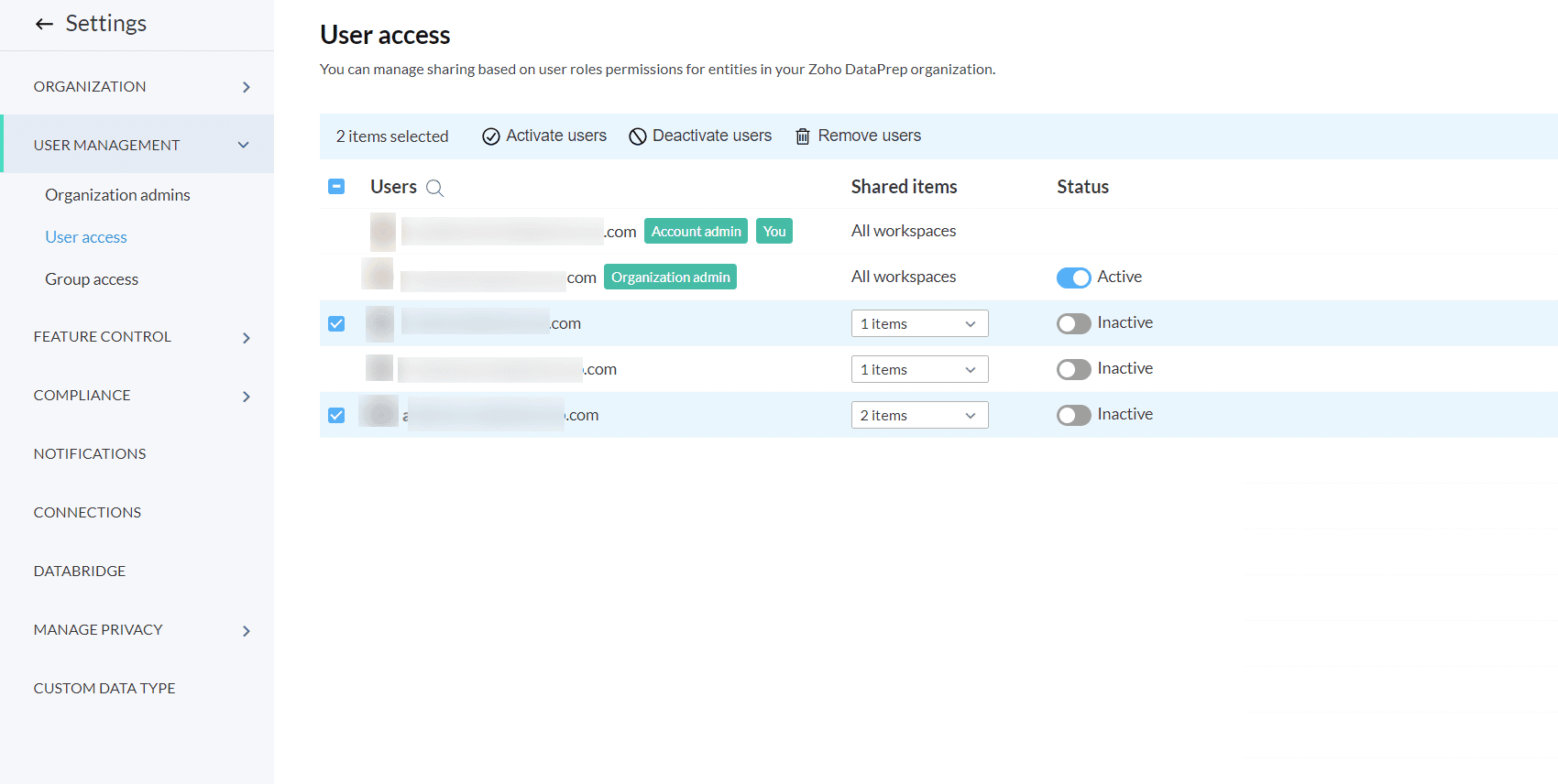Open the search icon next to Users
The image size is (1558, 784).
pyautogui.click(x=435, y=188)
